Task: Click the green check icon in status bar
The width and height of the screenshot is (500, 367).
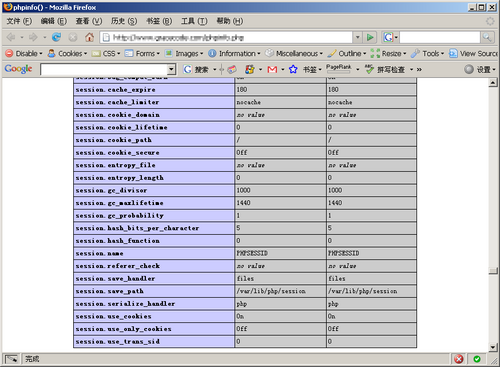Action: click(x=477, y=359)
